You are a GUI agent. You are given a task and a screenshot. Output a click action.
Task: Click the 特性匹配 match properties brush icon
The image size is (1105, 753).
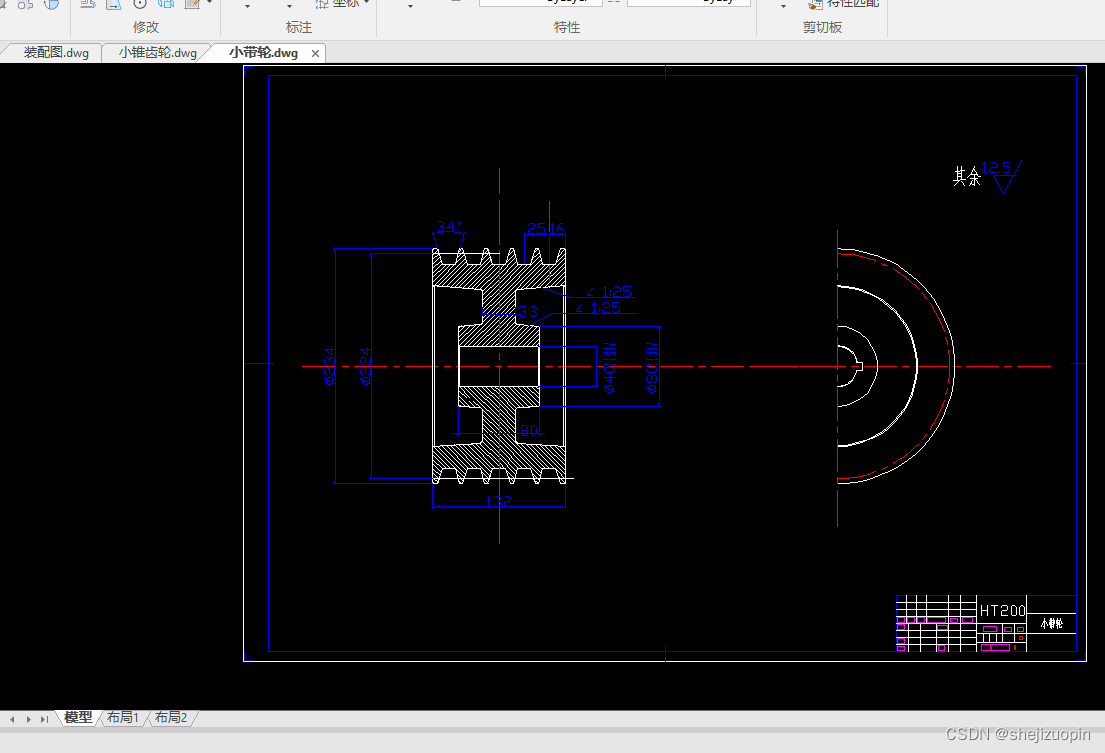(815, 4)
